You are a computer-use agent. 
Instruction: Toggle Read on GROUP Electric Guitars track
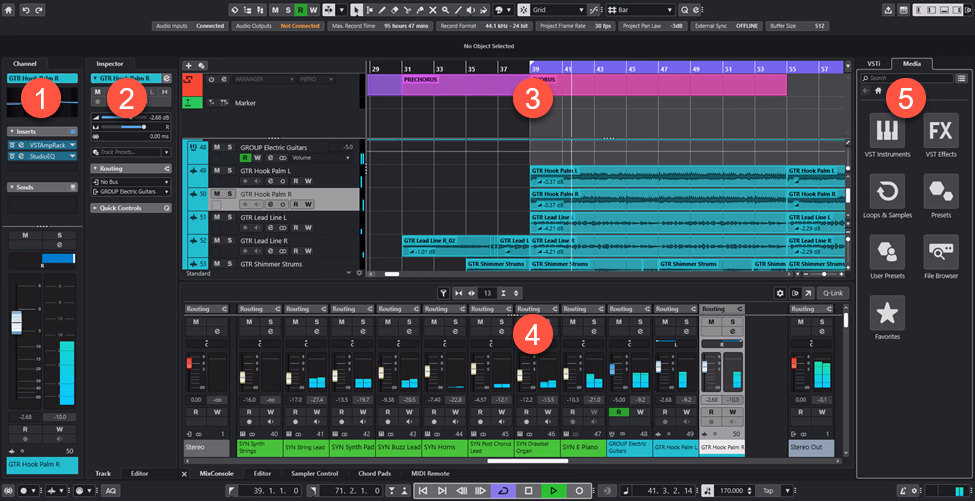[x=246, y=158]
